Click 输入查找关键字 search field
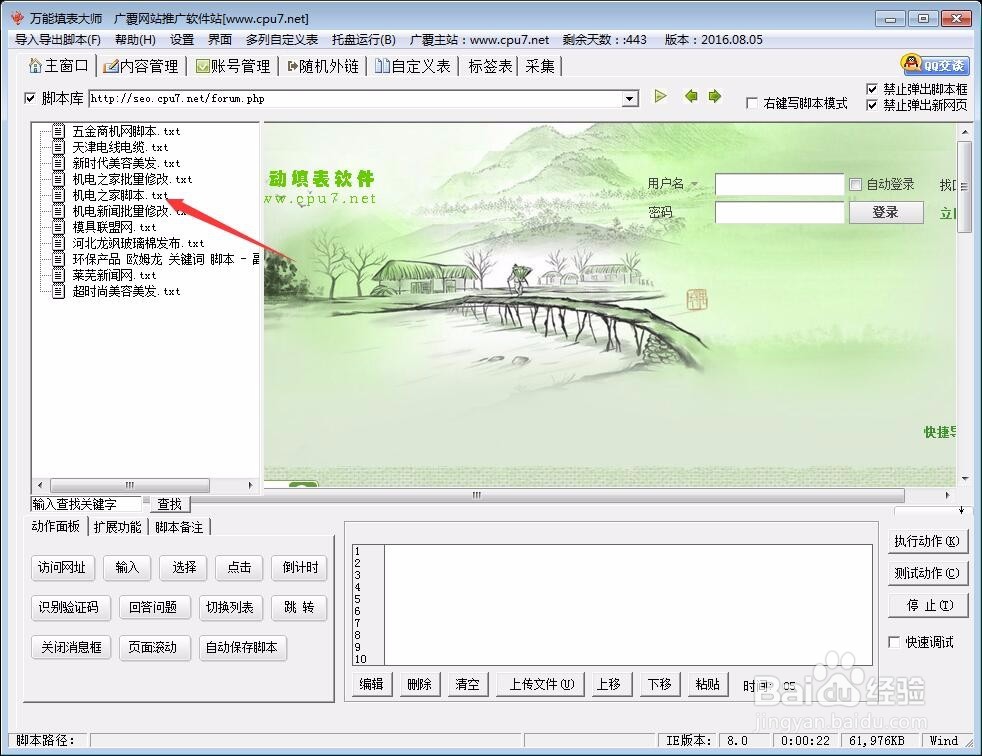The width and height of the screenshot is (982, 756). point(86,504)
